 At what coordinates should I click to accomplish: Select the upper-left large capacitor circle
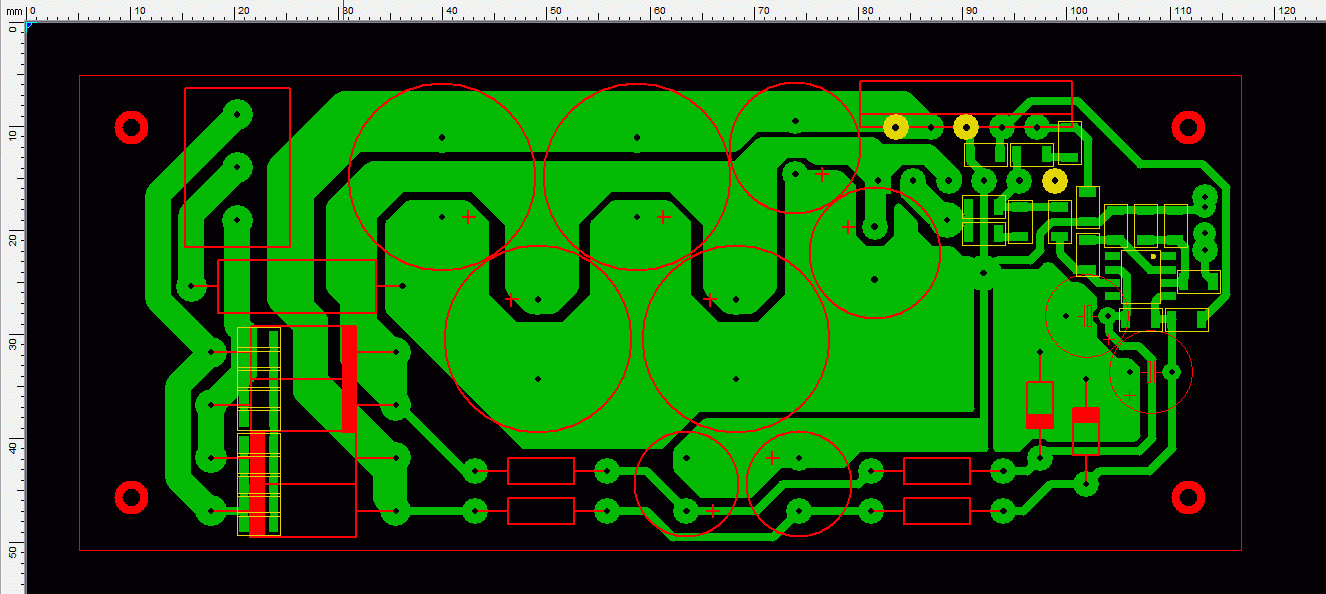(442, 177)
